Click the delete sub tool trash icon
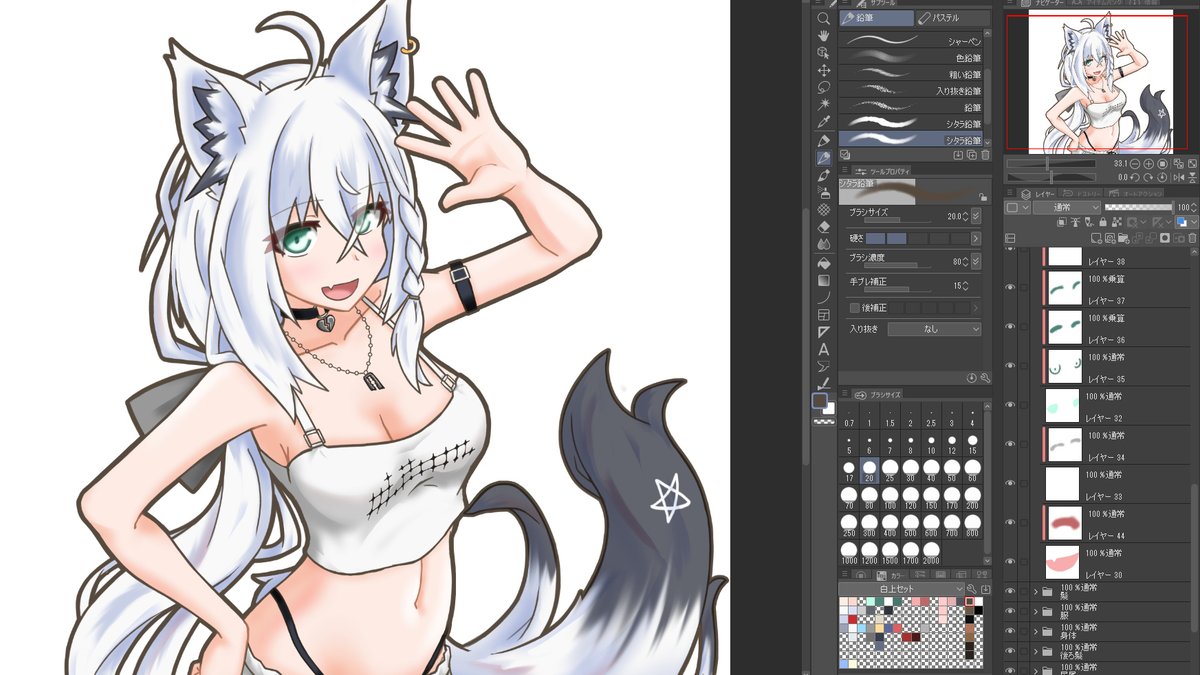 (x=985, y=155)
